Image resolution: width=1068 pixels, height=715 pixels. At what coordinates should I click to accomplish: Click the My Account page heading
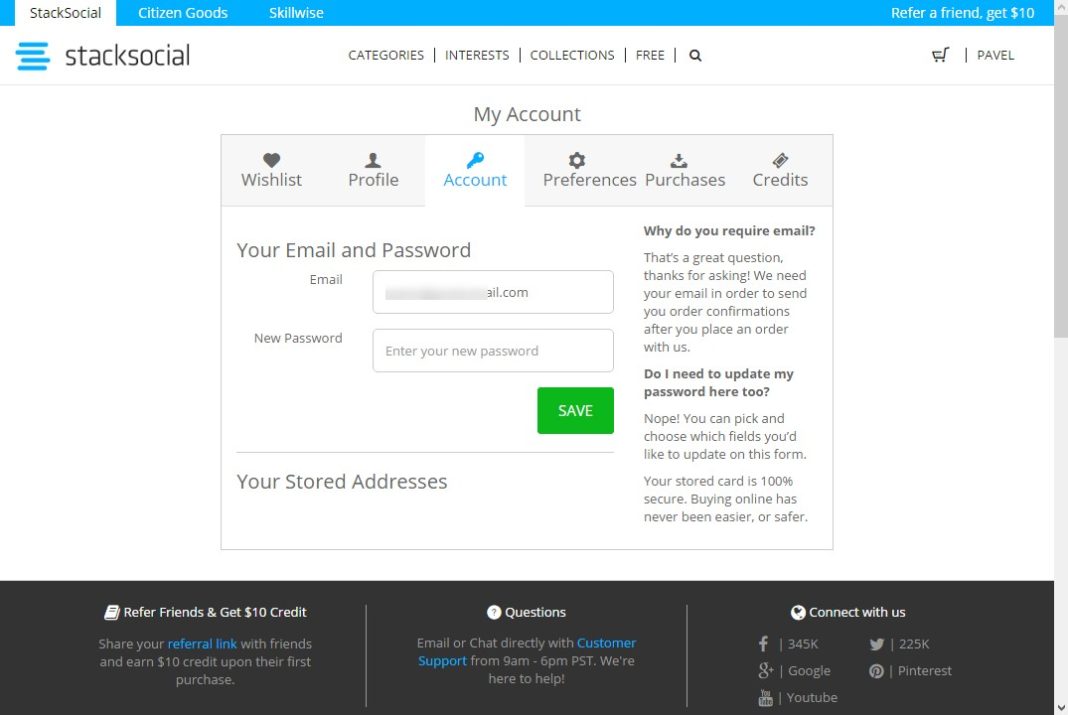(x=527, y=114)
